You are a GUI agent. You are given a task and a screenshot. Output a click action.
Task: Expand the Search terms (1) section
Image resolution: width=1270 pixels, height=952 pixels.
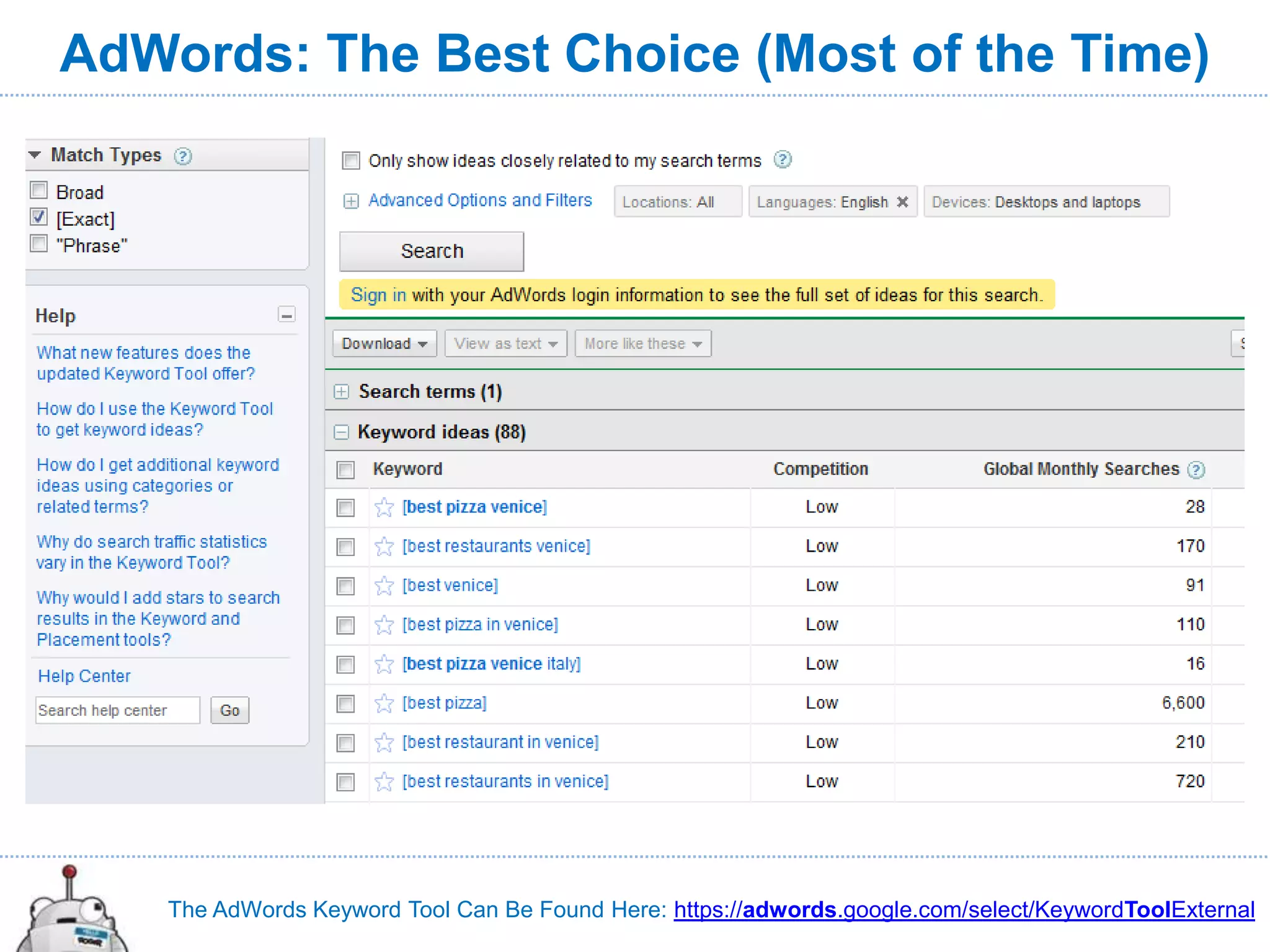(341, 392)
